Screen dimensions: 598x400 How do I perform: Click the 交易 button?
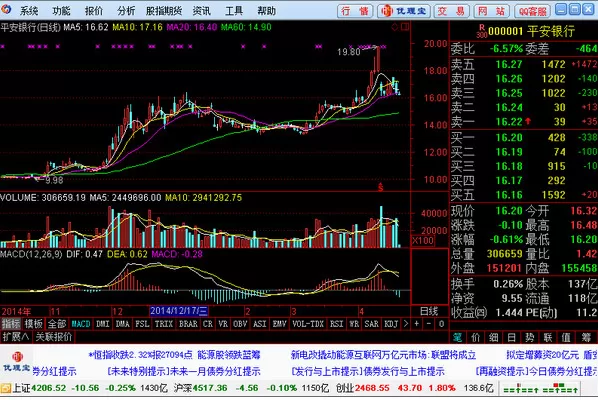(452, 11)
